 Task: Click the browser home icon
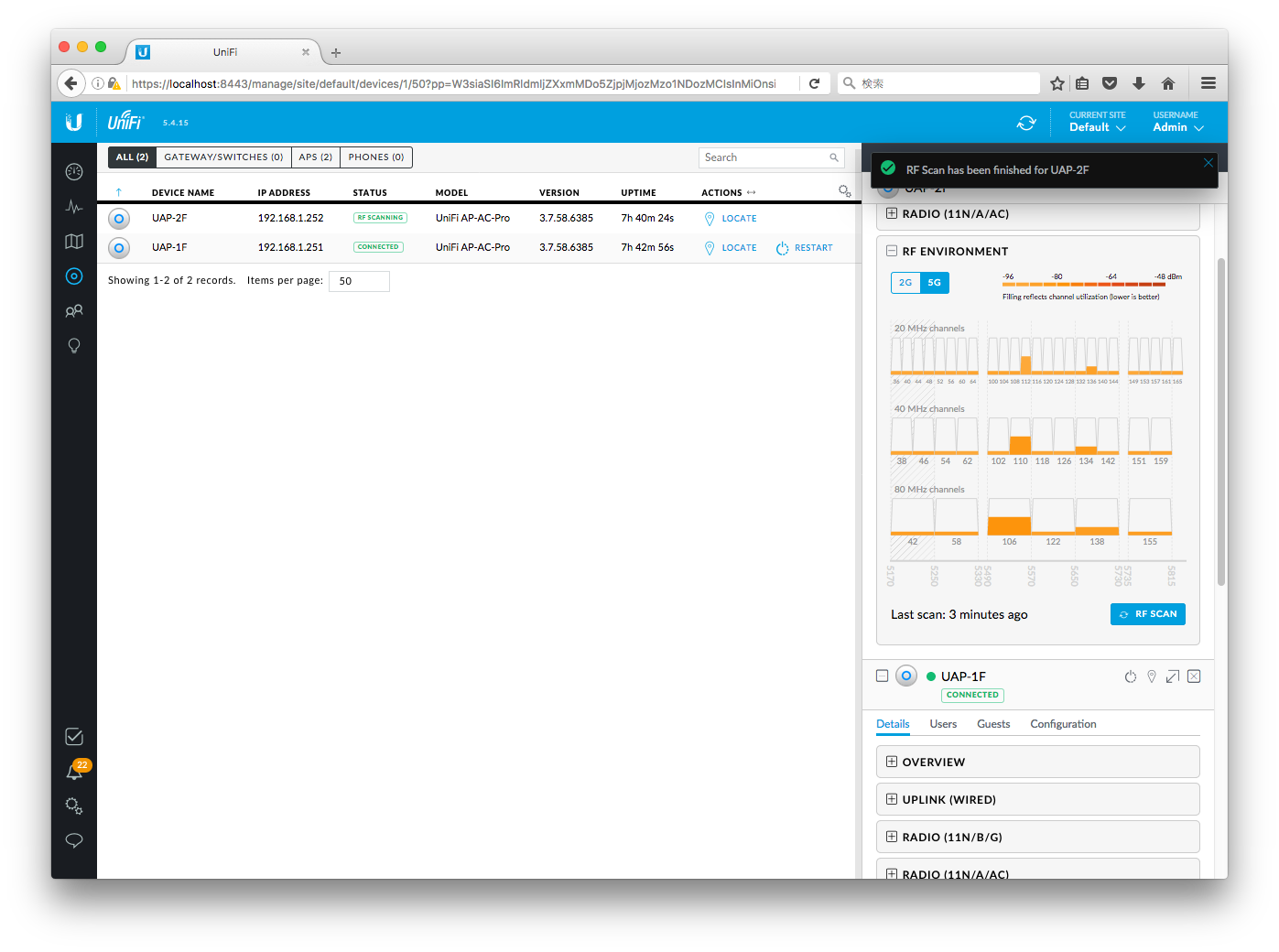click(x=1168, y=83)
